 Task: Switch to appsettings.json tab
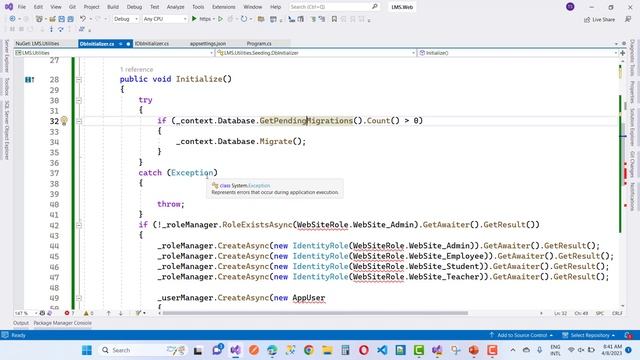(x=208, y=43)
